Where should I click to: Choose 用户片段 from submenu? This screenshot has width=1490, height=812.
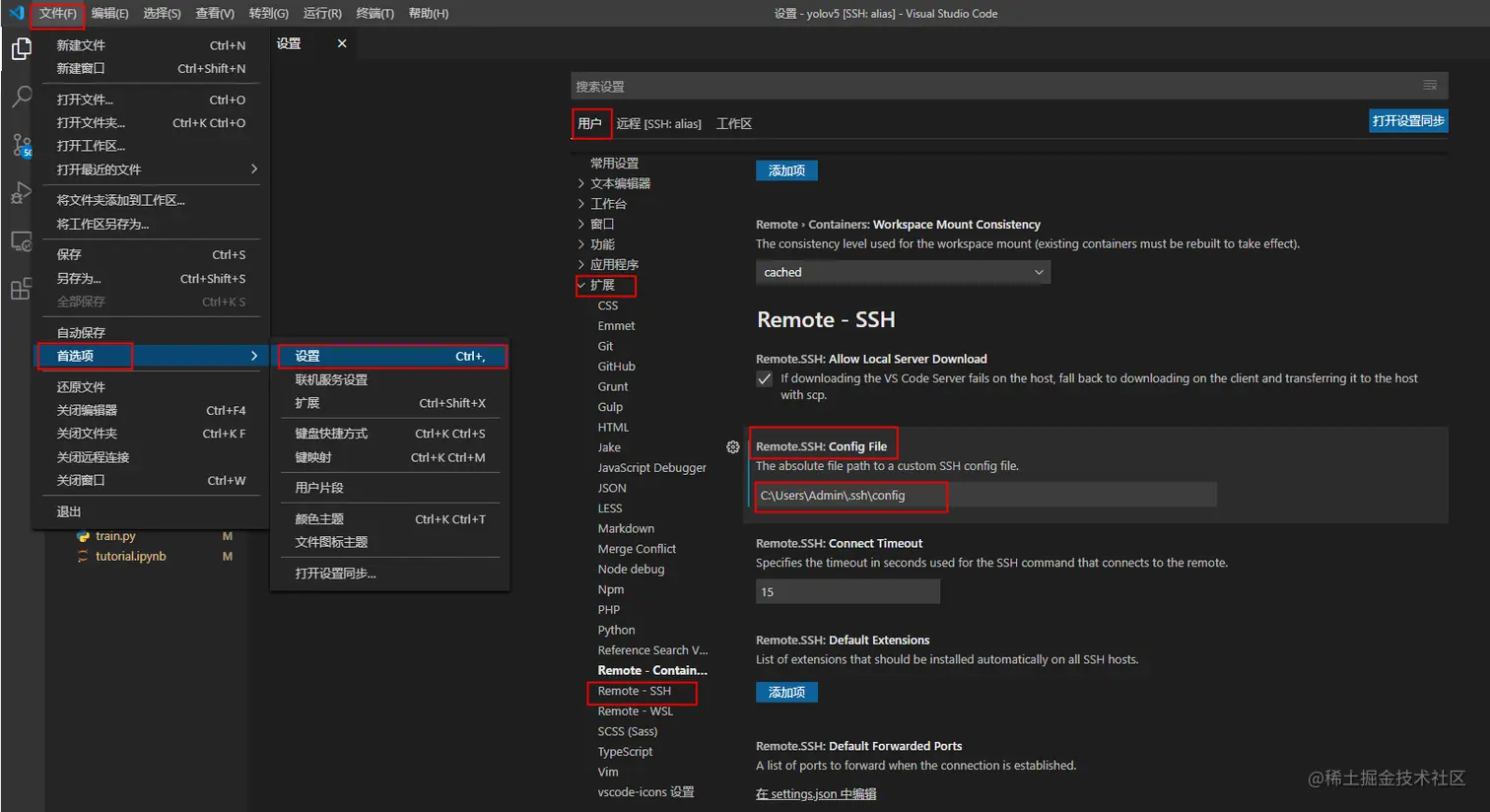389,488
